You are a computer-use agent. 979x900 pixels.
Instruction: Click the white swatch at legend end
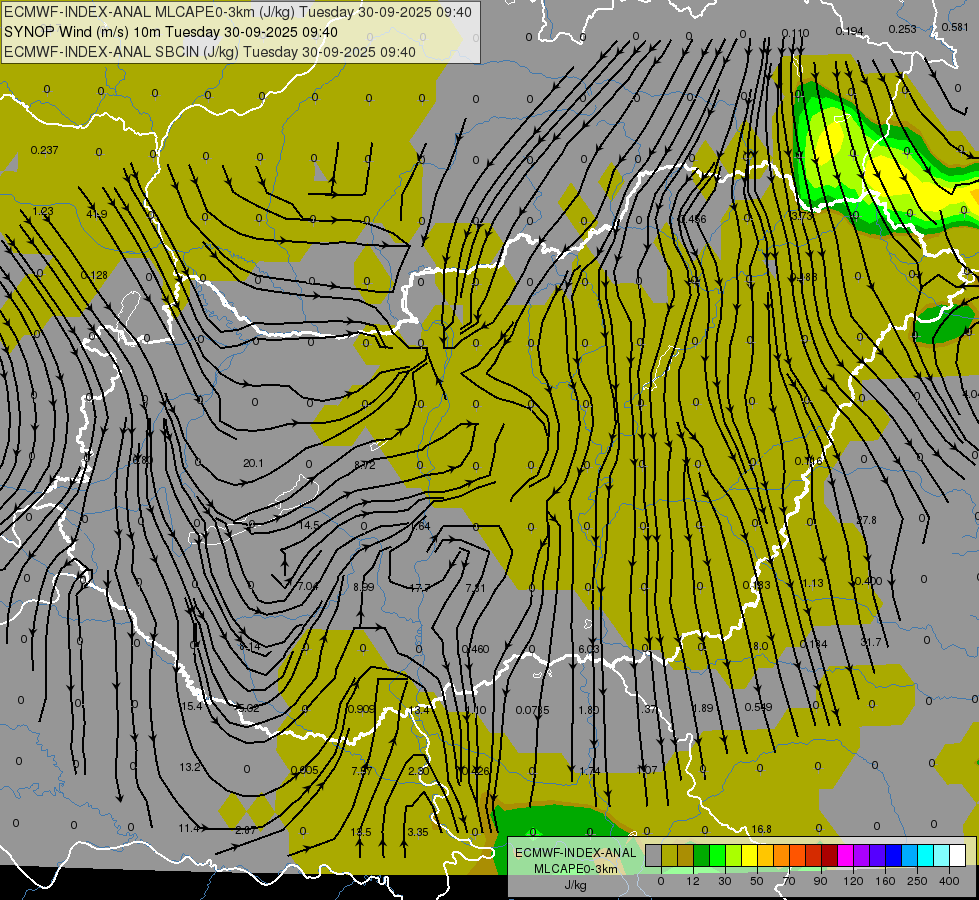[x=957, y=856]
